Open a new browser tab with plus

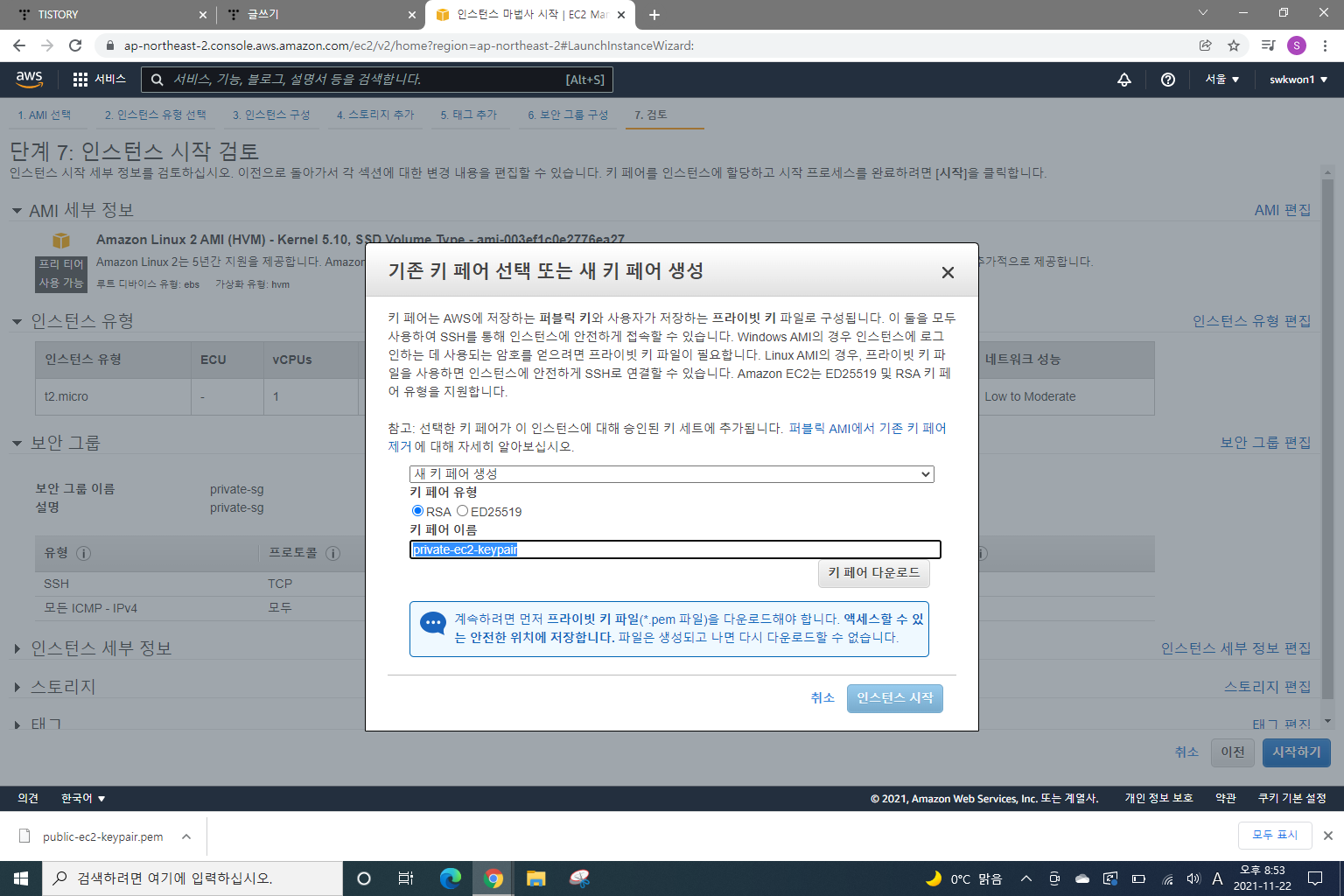pos(654,15)
